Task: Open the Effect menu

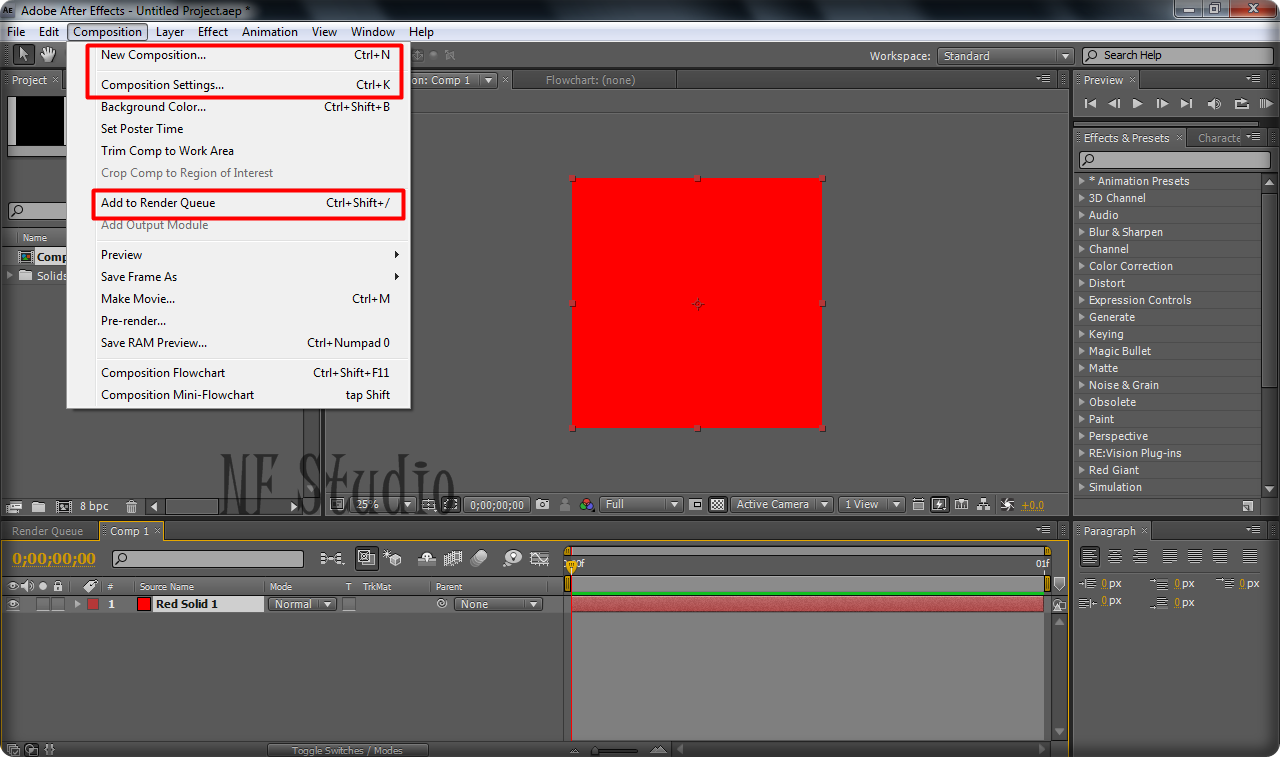Action: (x=213, y=32)
